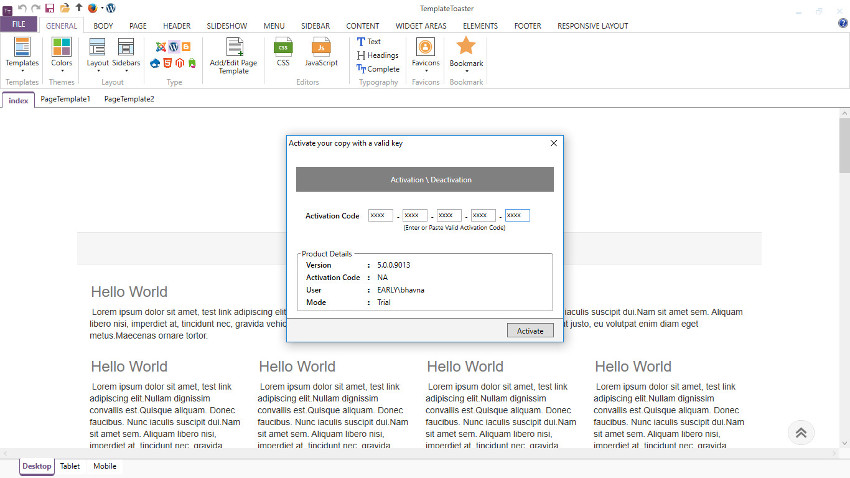
Task: Switch to Desktop view
Action: [x=37, y=466]
